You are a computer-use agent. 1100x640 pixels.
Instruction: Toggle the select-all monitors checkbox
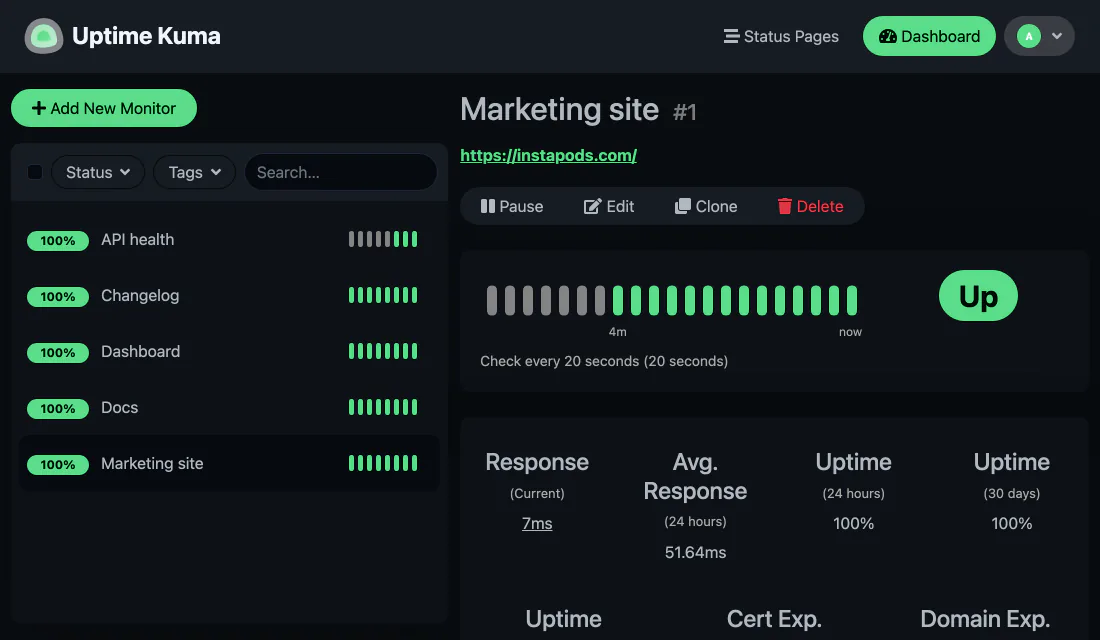(x=34, y=172)
